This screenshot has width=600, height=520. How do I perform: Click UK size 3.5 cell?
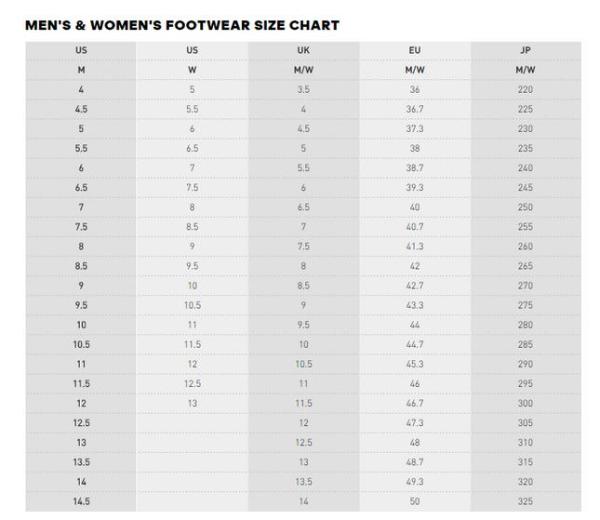tap(303, 90)
